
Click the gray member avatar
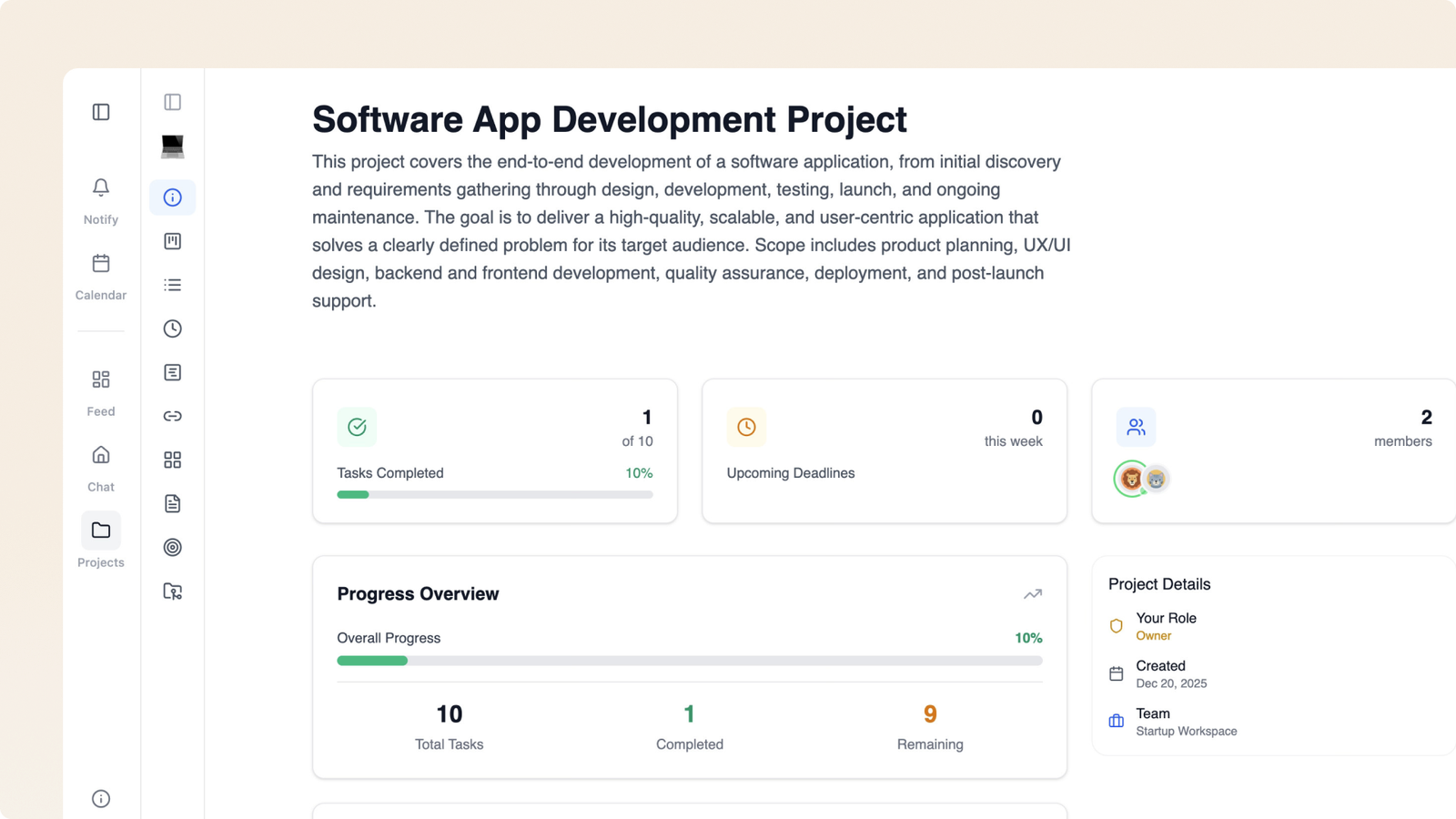[1157, 479]
